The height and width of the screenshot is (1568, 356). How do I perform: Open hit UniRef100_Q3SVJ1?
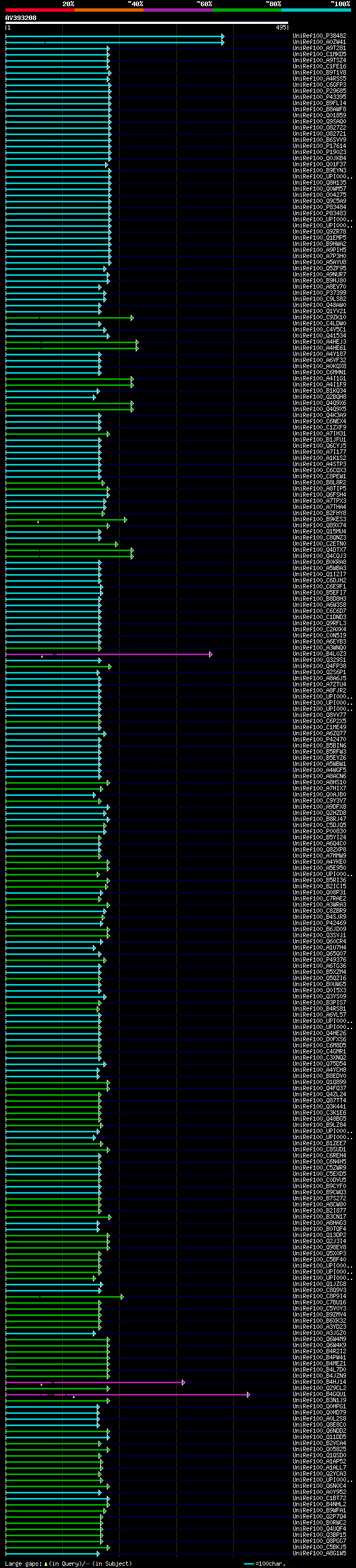click(x=319, y=935)
